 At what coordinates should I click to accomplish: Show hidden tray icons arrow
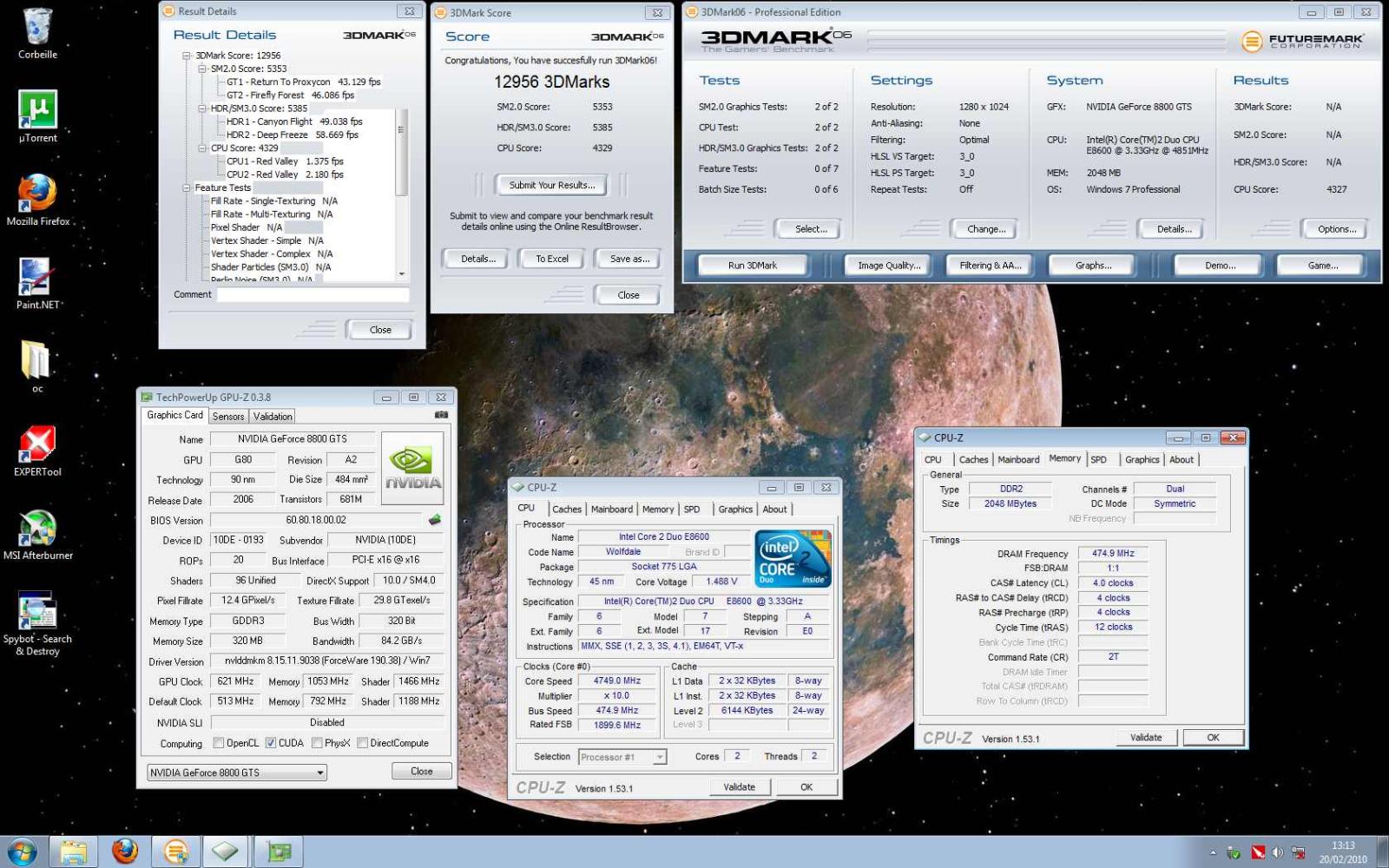(1213, 853)
